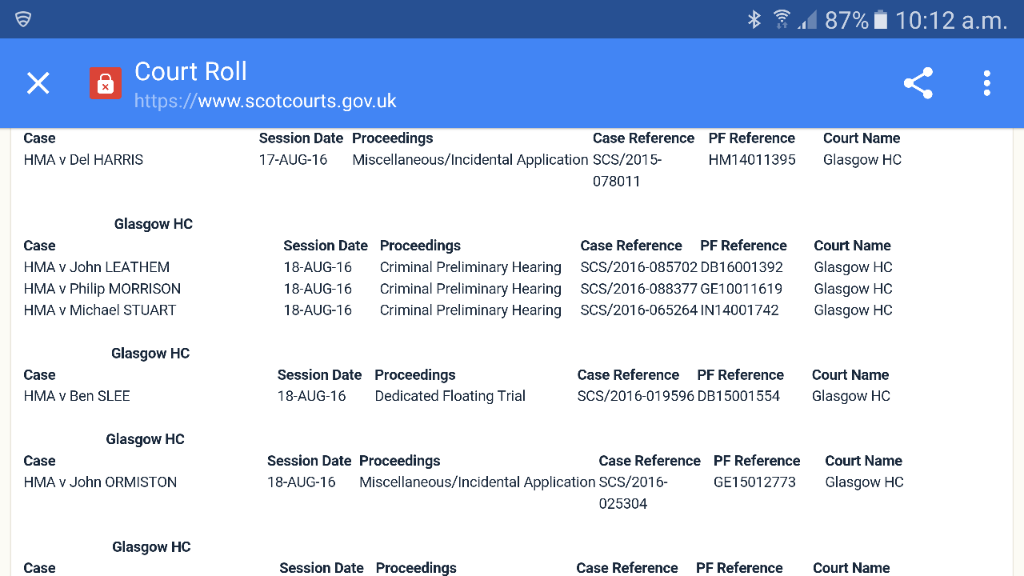Share the Court Roll page
1024x576 pixels.
918,83
